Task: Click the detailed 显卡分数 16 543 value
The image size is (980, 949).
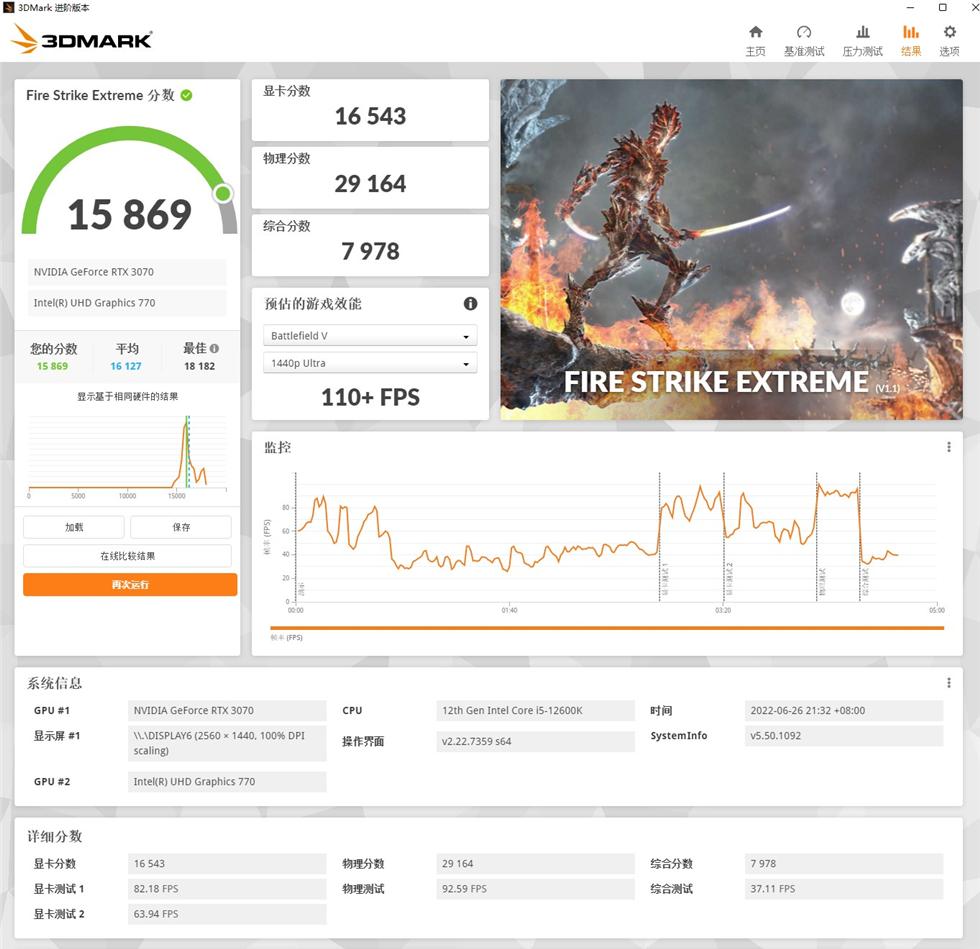Action: pyautogui.click(x=227, y=863)
